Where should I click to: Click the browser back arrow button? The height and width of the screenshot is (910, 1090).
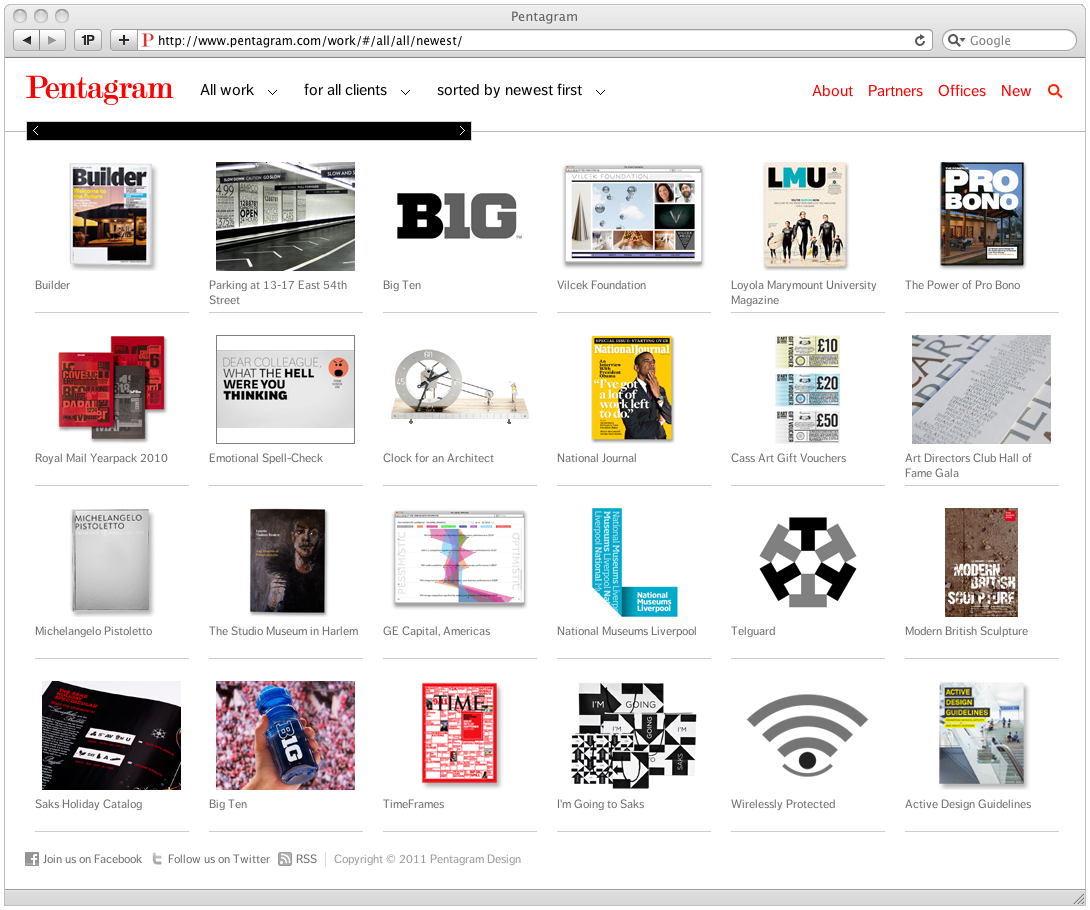coord(26,40)
